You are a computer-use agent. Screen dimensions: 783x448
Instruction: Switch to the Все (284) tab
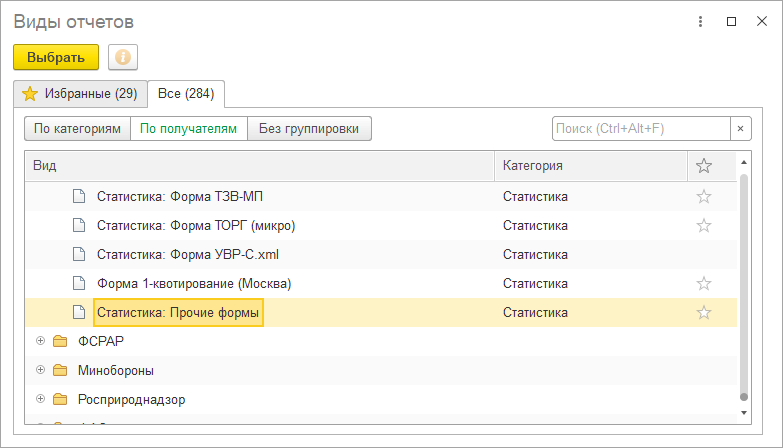[x=187, y=94]
